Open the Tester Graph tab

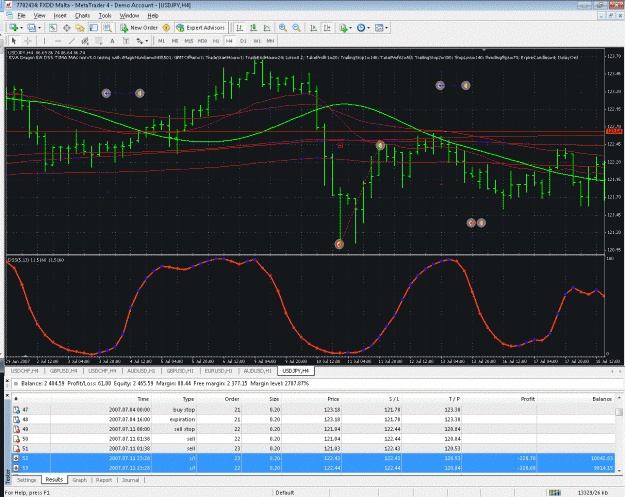pos(79,480)
